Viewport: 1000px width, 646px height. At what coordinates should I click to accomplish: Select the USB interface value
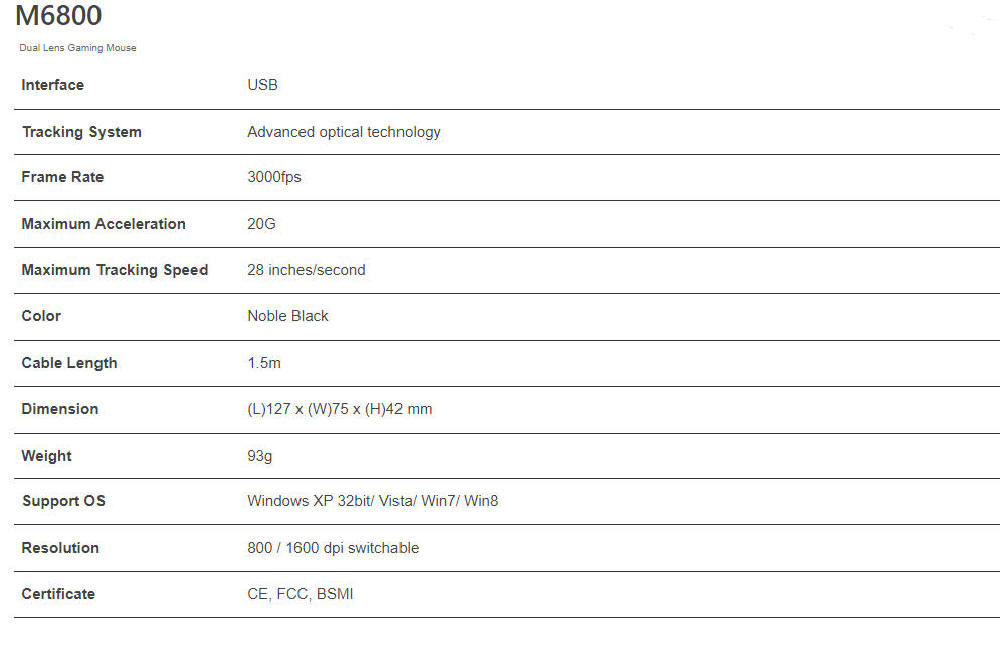(262, 85)
